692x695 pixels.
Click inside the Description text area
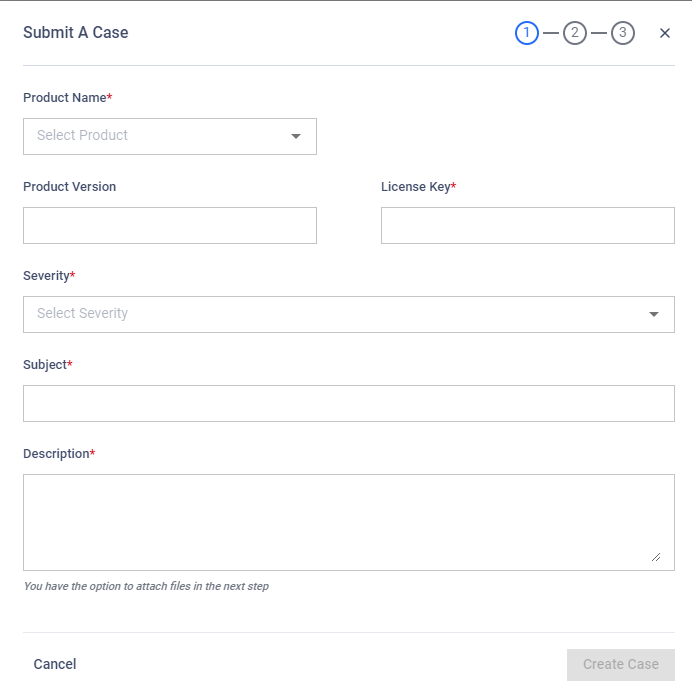tap(349, 523)
